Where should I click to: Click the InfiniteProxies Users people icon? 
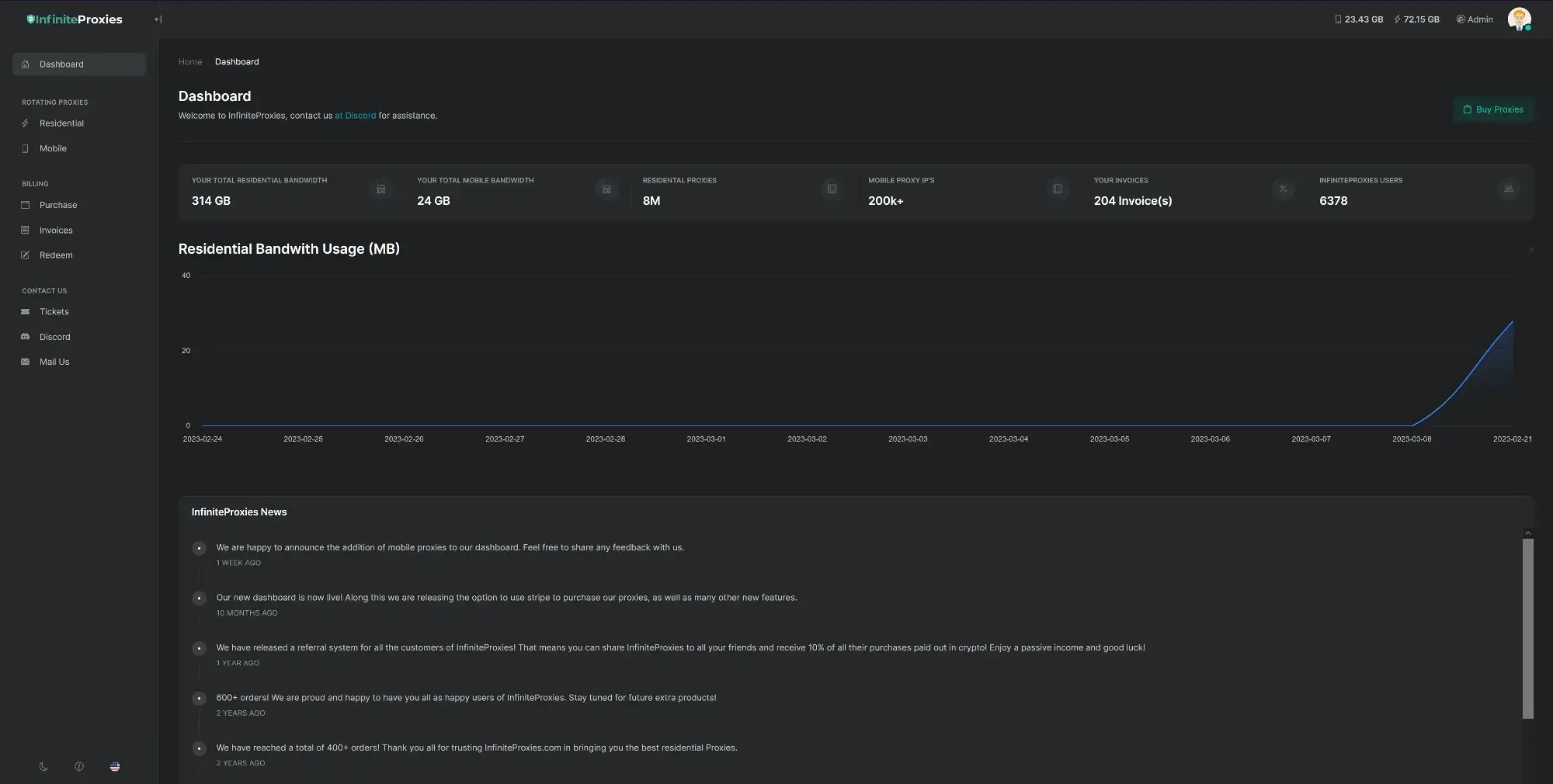tap(1508, 189)
